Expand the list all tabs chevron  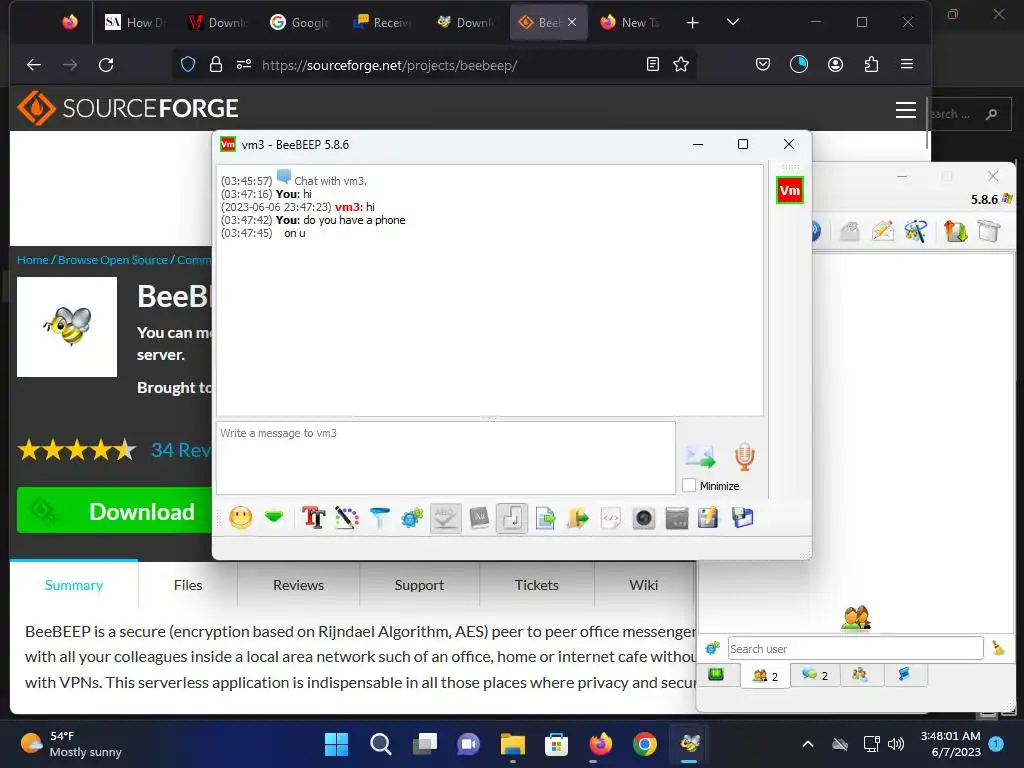pos(733,22)
